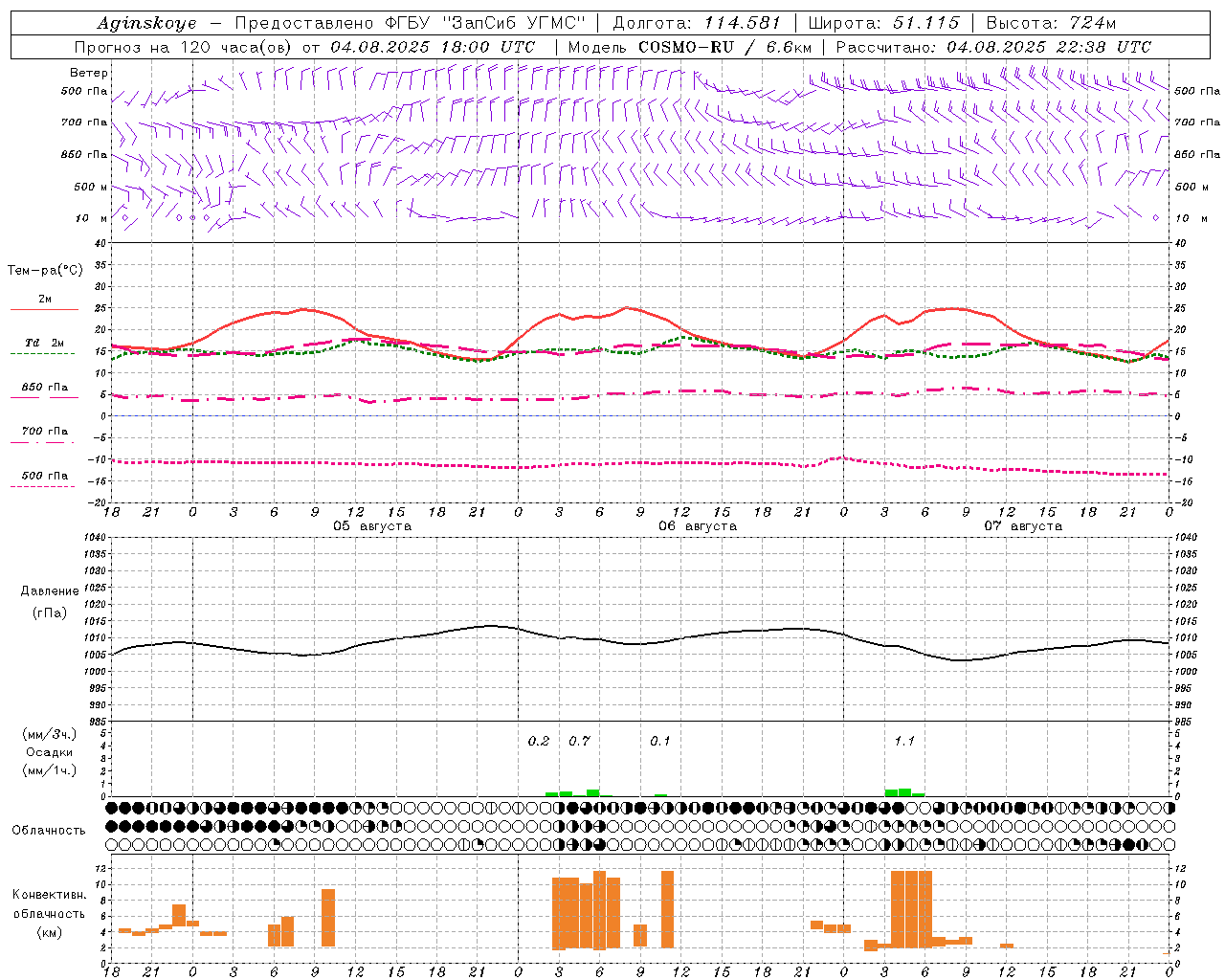Viewport: 1225px width, 980px height.
Task: Click the "(км)" unit under convective cloudiness
Action: [50, 931]
